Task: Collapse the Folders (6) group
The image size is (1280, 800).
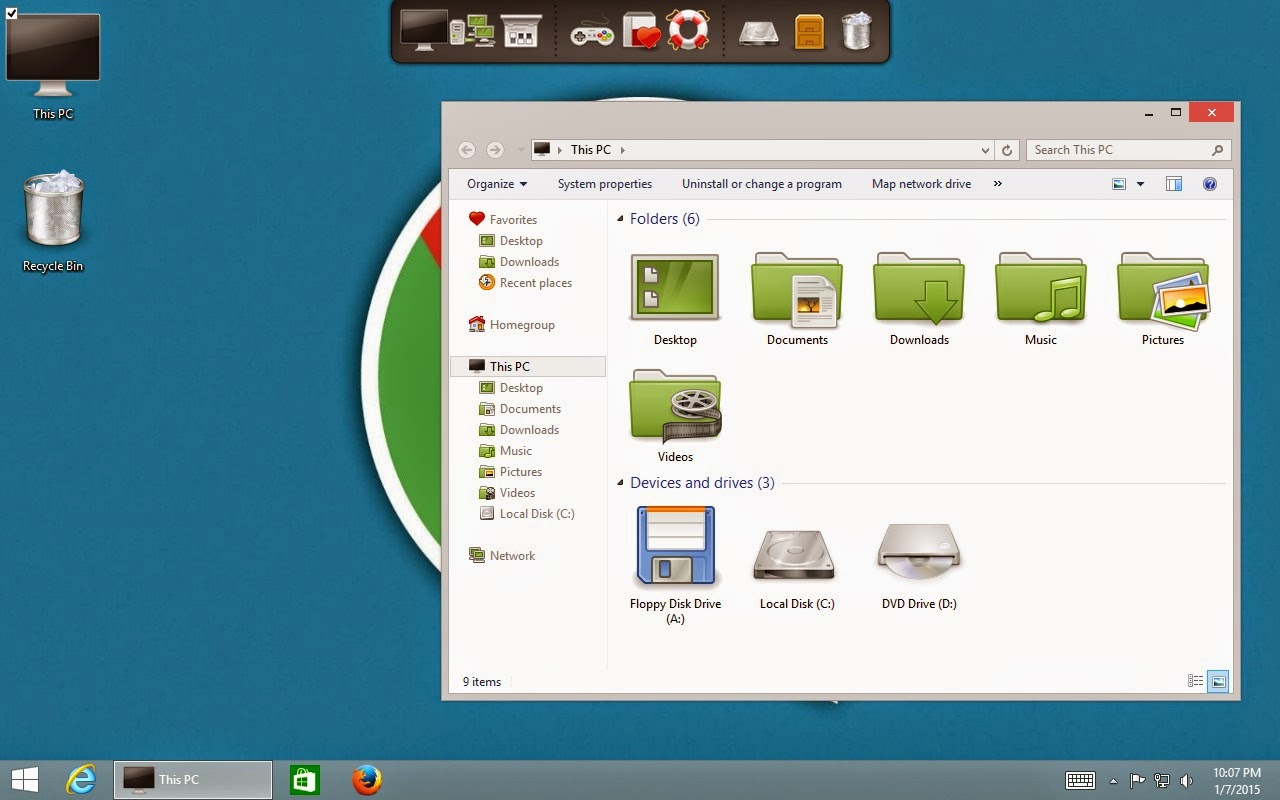Action: (x=621, y=219)
